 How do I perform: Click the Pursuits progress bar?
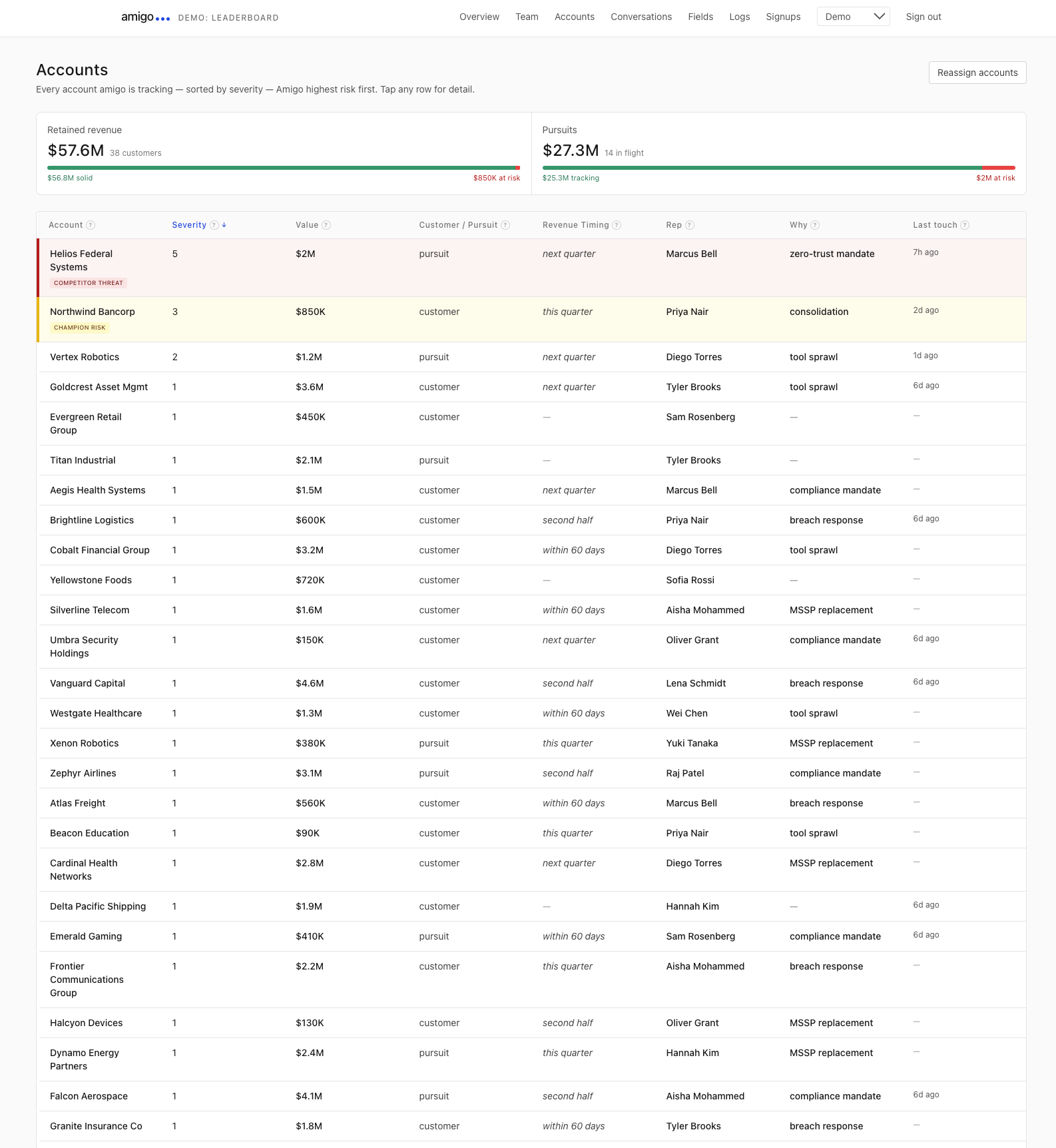pyautogui.click(x=778, y=168)
